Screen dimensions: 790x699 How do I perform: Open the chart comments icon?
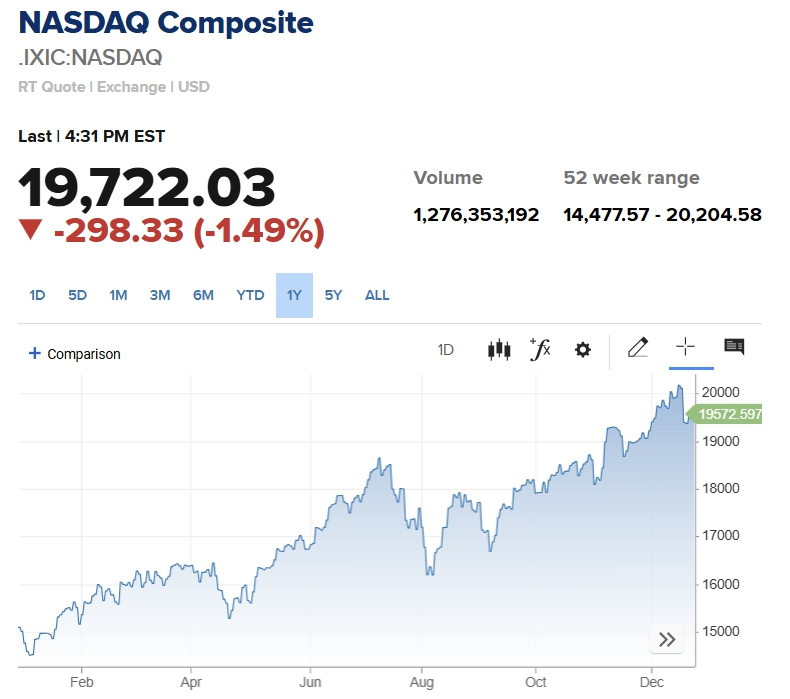click(x=734, y=347)
